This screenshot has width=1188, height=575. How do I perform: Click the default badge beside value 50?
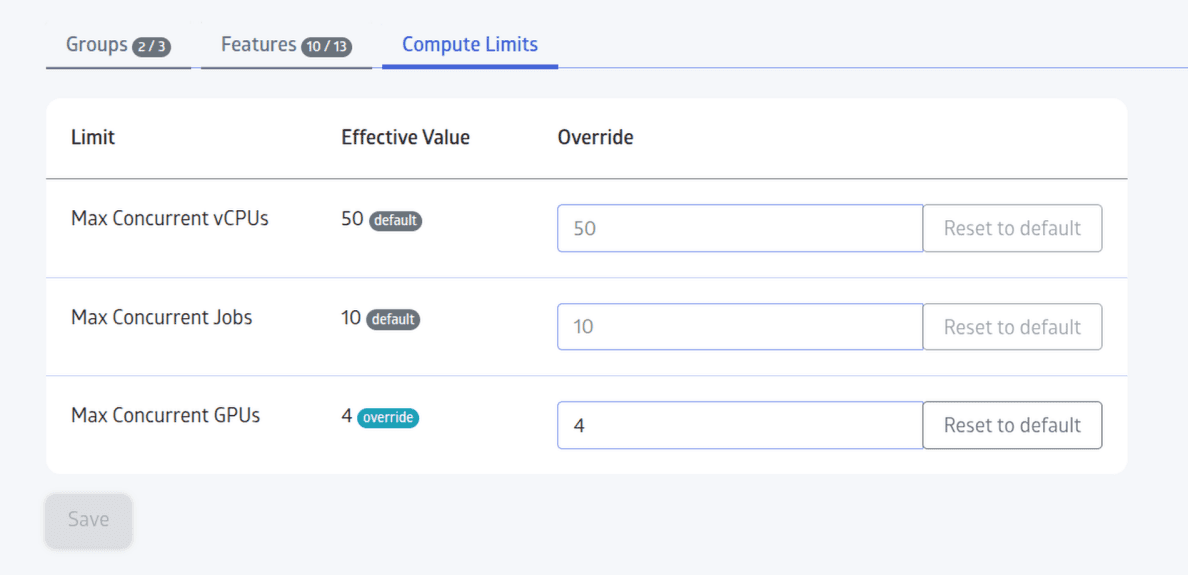click(x=395, y=221)
